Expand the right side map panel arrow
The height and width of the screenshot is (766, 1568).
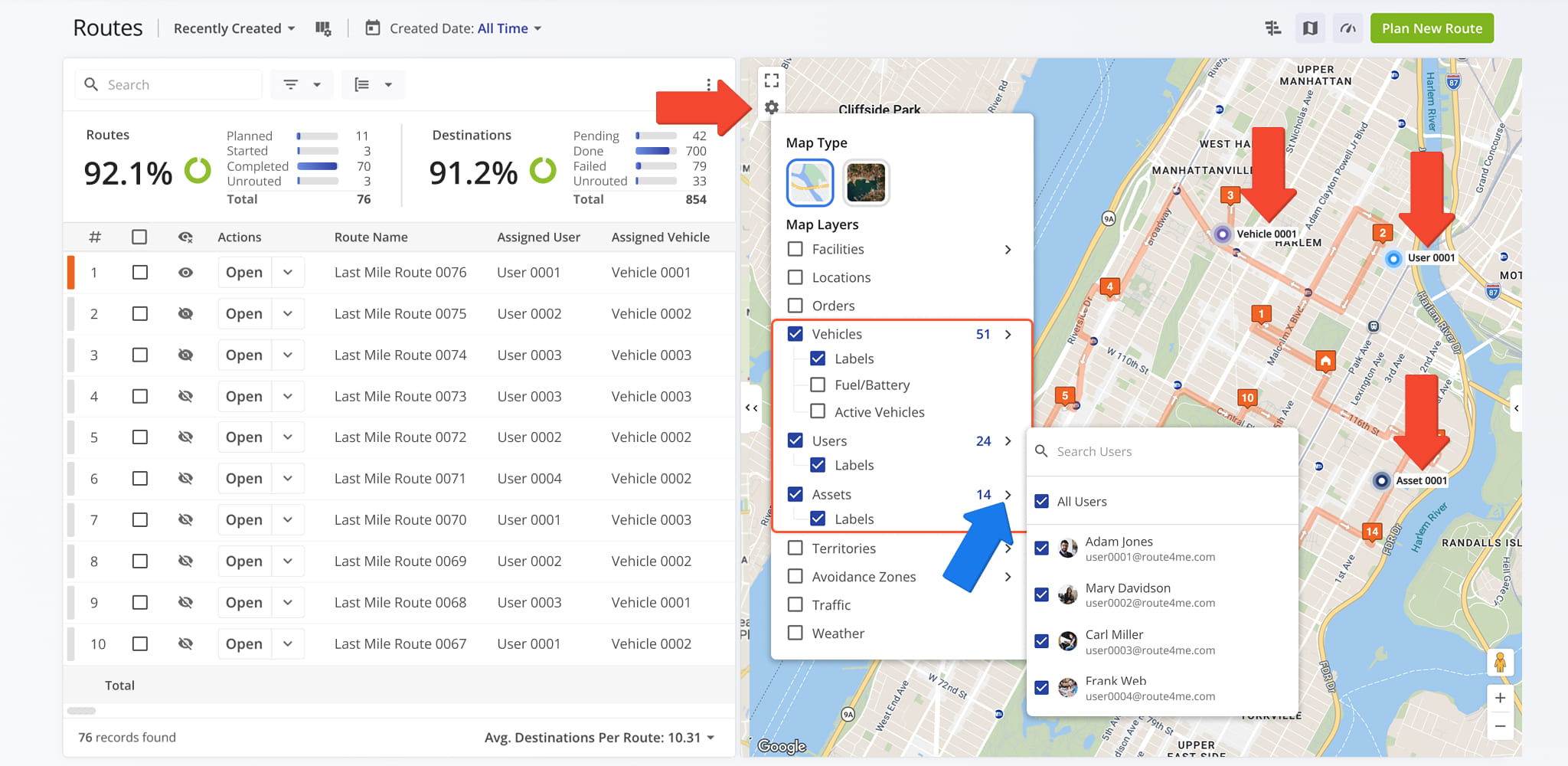(x=1516, y=408)
